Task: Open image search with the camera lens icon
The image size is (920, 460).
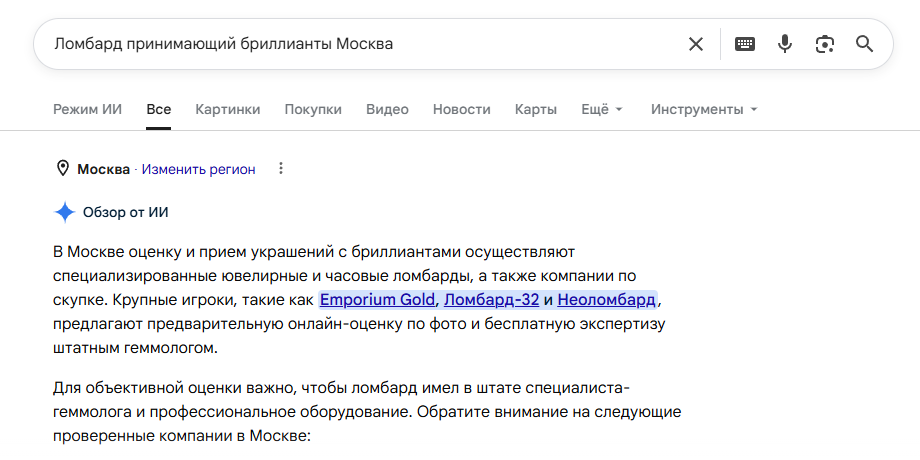Action: 825,44
